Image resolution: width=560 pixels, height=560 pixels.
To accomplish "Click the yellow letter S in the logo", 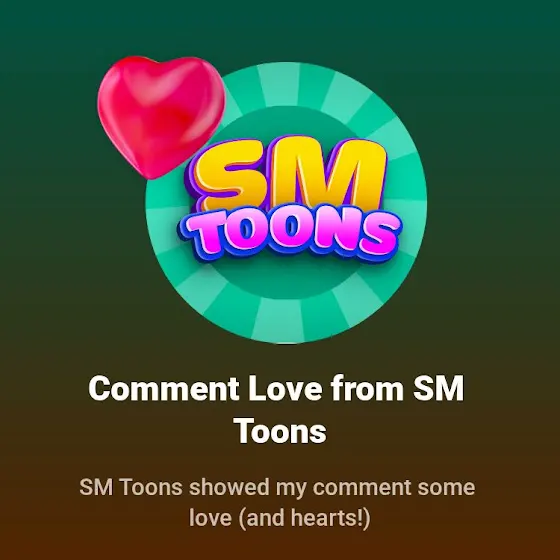I will pos(229,176).
